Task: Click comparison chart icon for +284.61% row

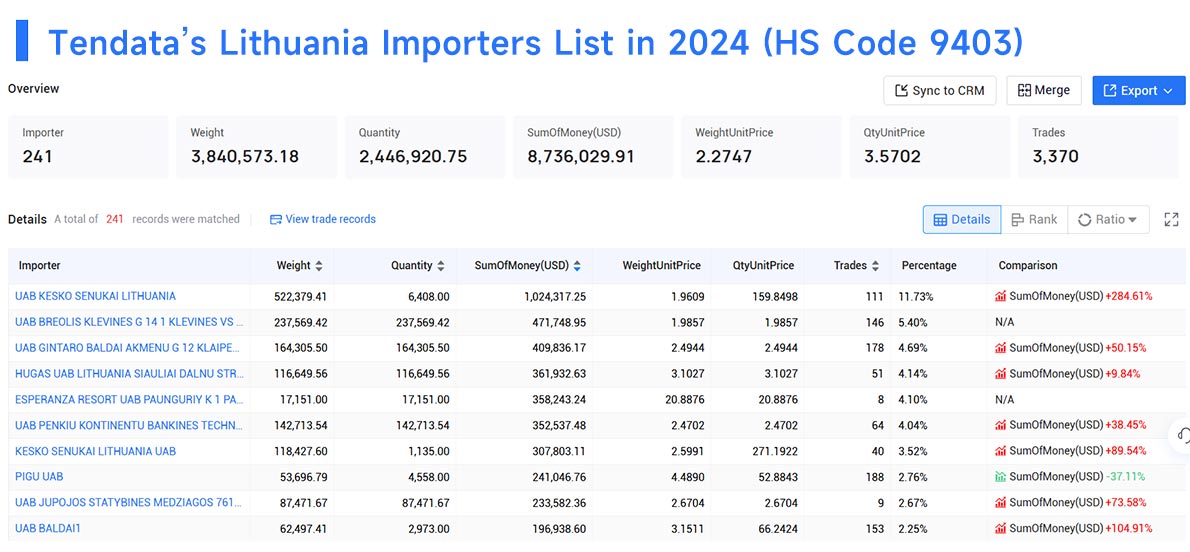Action: point(1000,296)
